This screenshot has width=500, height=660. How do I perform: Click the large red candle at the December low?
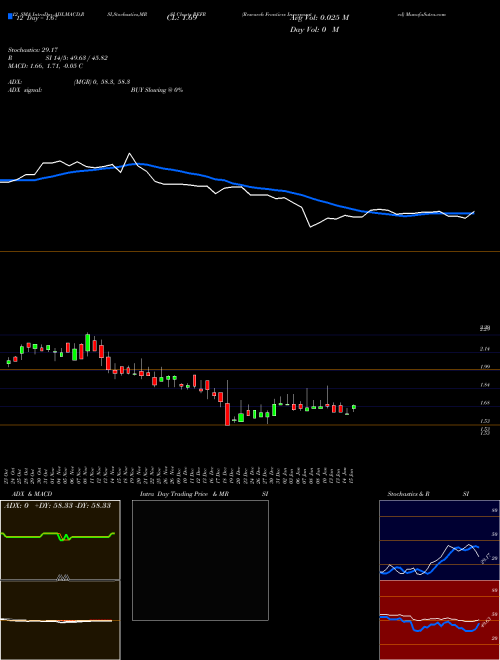point(227,414)
